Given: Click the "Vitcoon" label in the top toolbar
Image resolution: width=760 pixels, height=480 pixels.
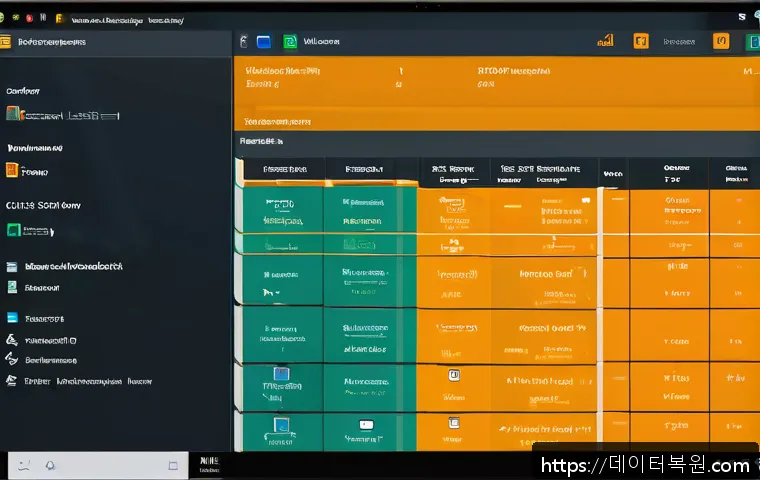Looking at the screenshot, I should tap(321, 42).
